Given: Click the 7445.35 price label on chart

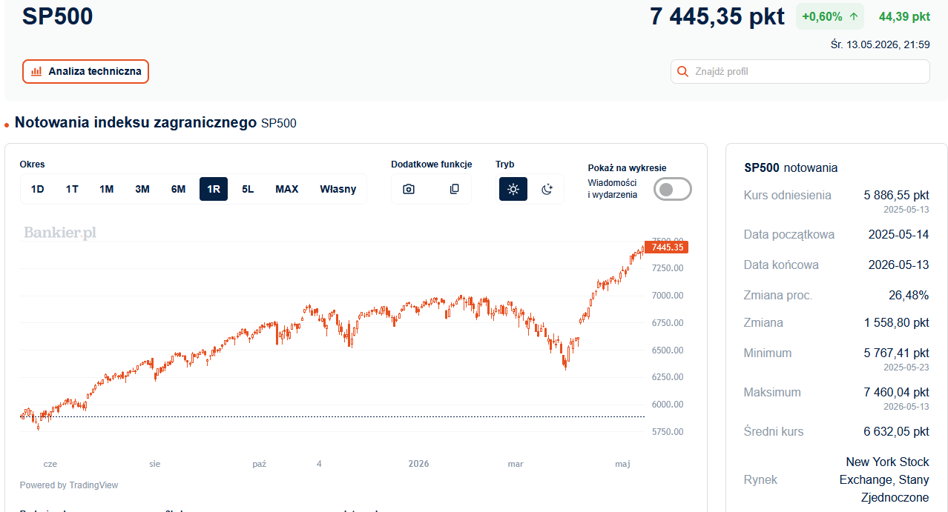Looking at the screenshot, I should tap(667, 247).
